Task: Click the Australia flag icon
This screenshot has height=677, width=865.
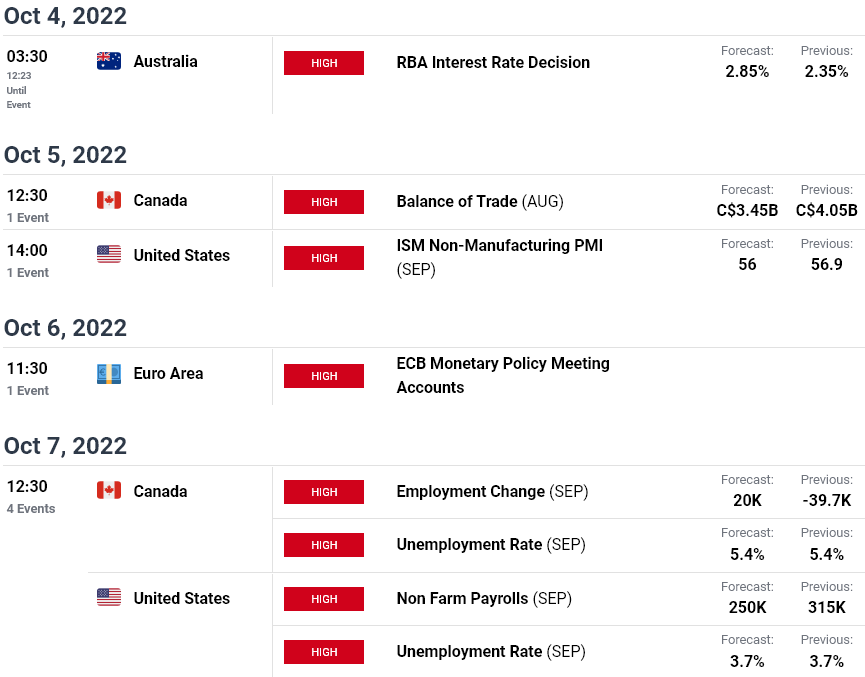Action: pos(109,61)
